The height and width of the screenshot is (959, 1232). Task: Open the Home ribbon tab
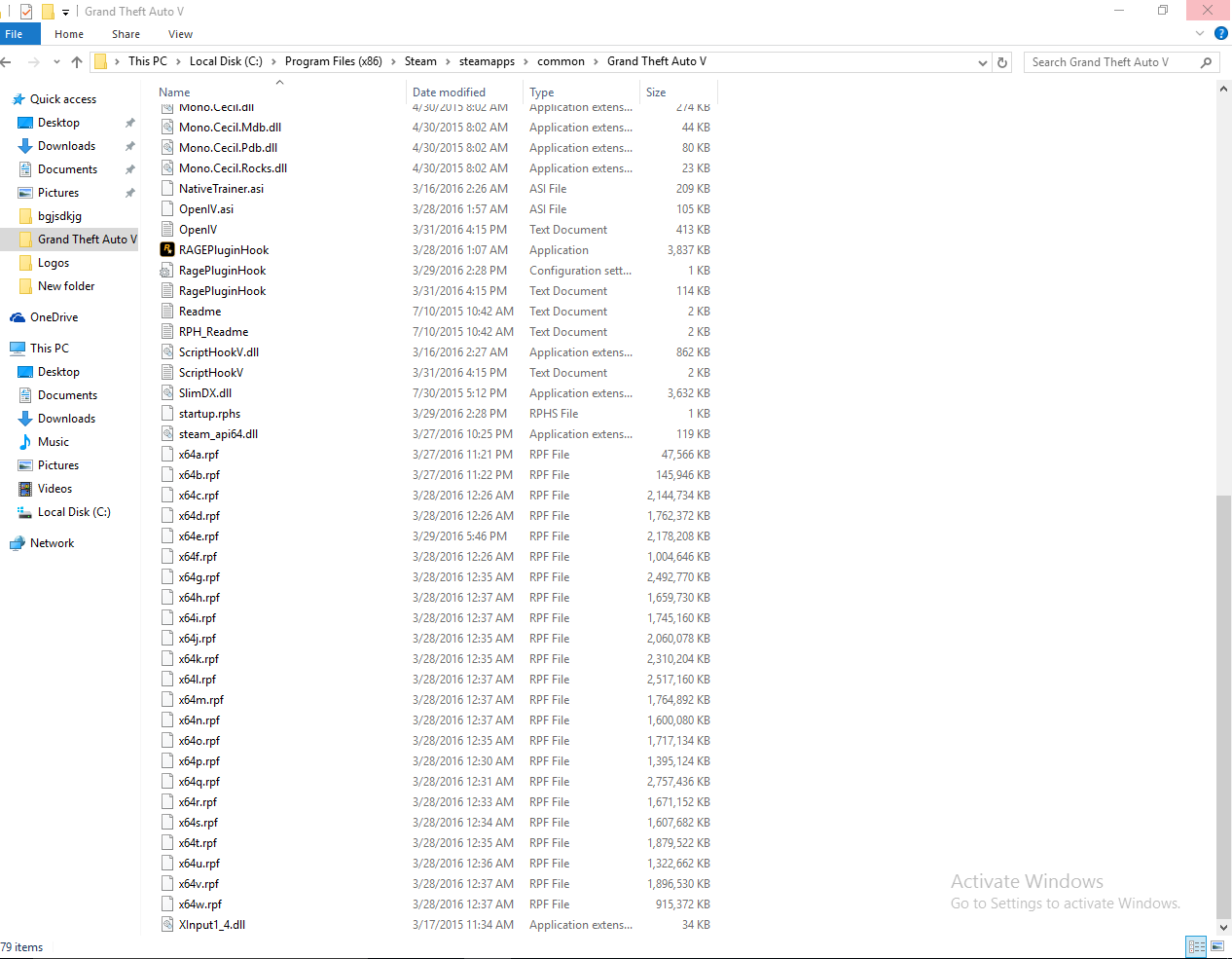pos(69,34)
